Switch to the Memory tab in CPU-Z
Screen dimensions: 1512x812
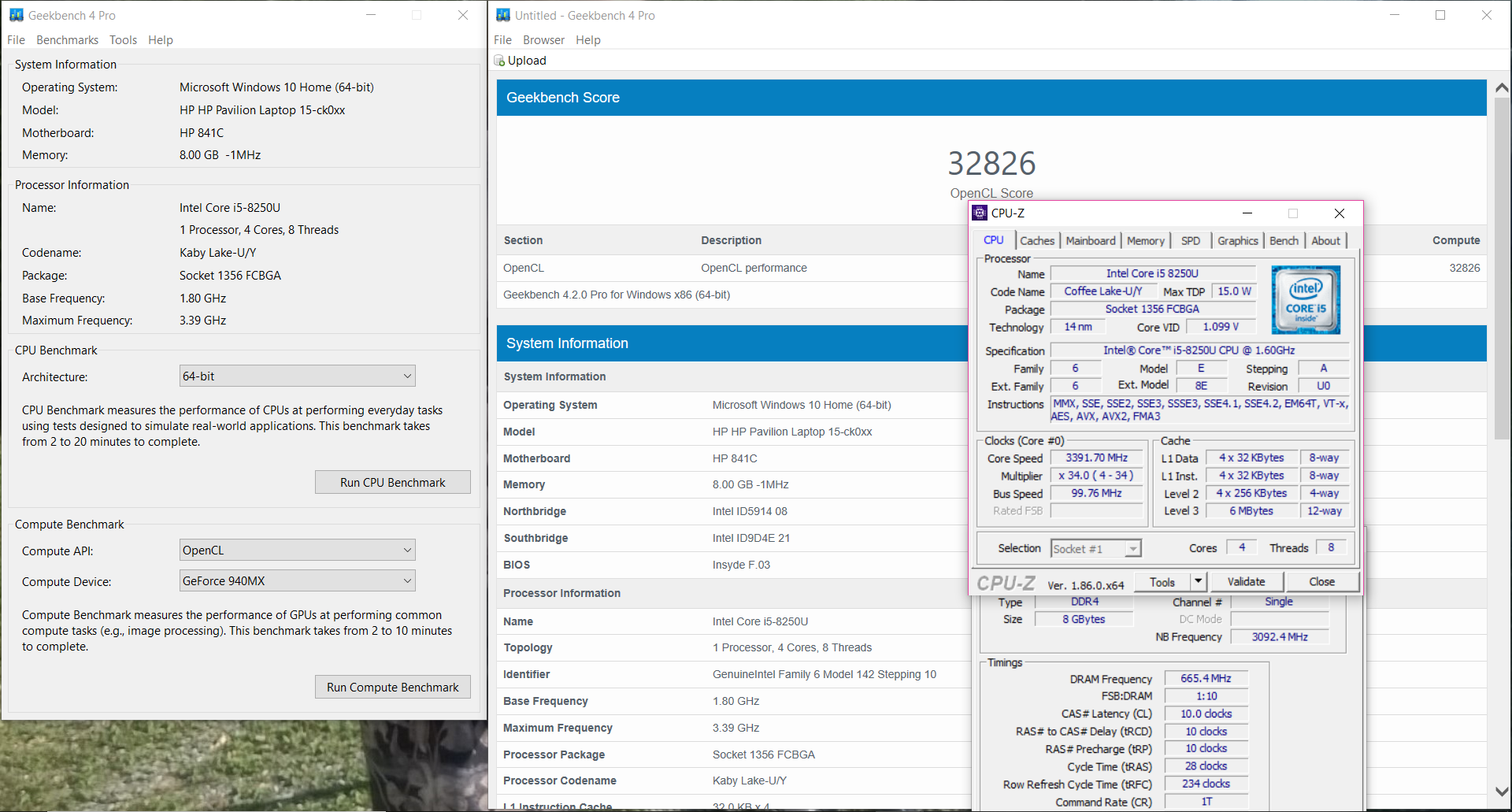tap(1145, 241)
